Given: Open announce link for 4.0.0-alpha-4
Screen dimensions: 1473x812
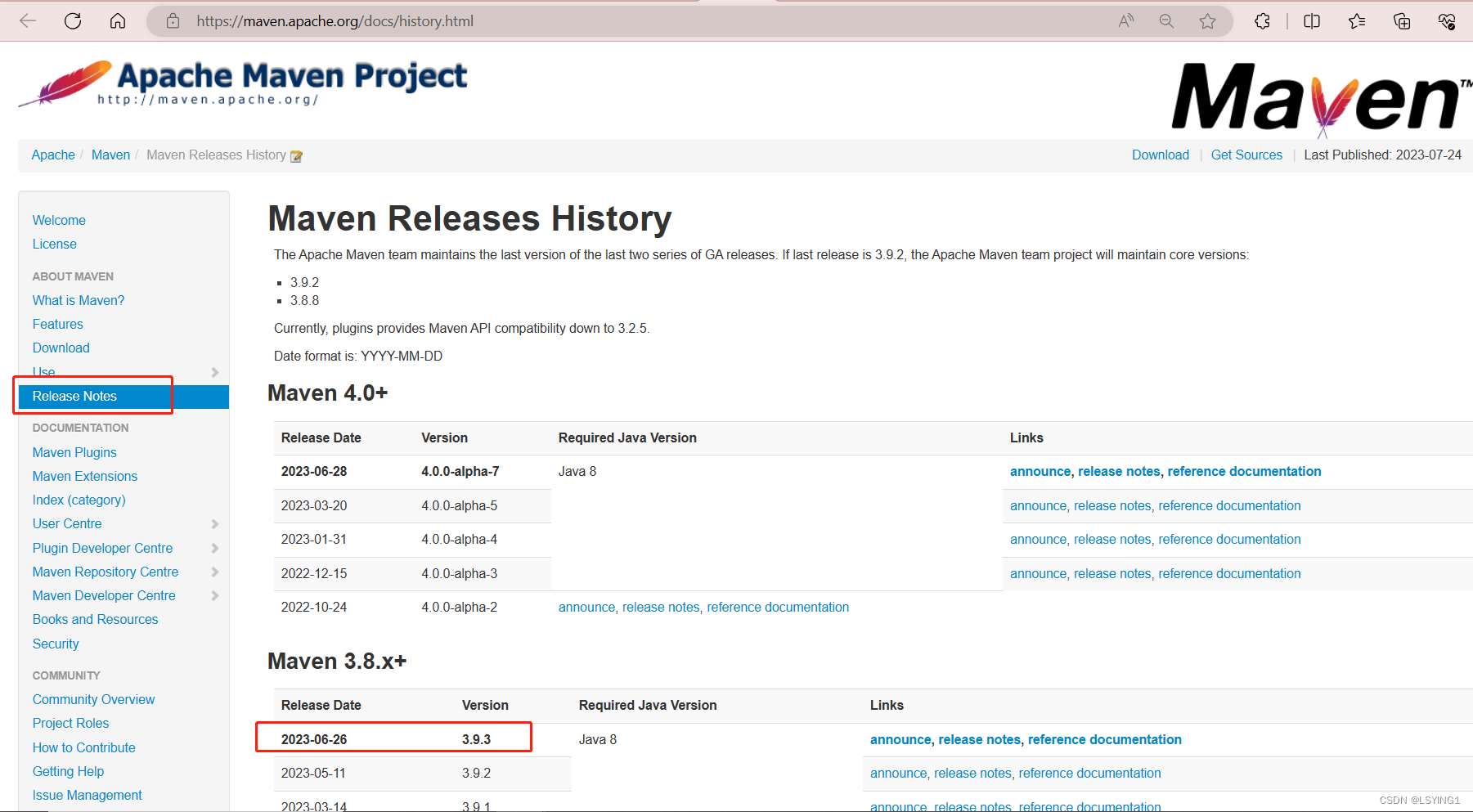Looking at the screenshot, I should coord(1038,539).
